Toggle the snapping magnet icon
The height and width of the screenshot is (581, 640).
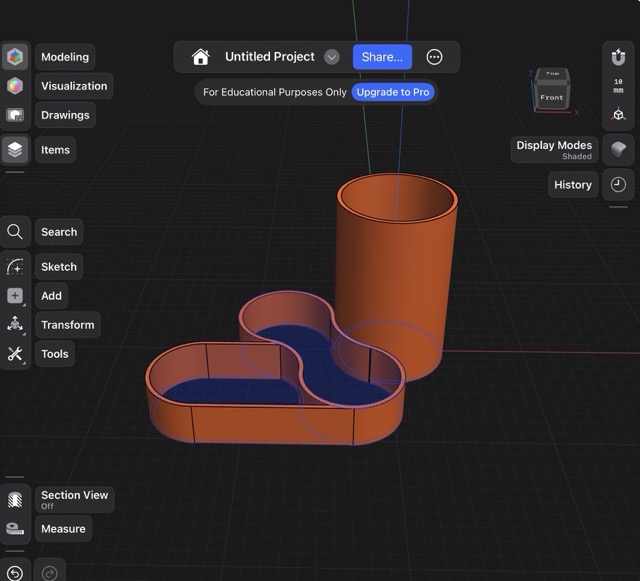point(618,57)
